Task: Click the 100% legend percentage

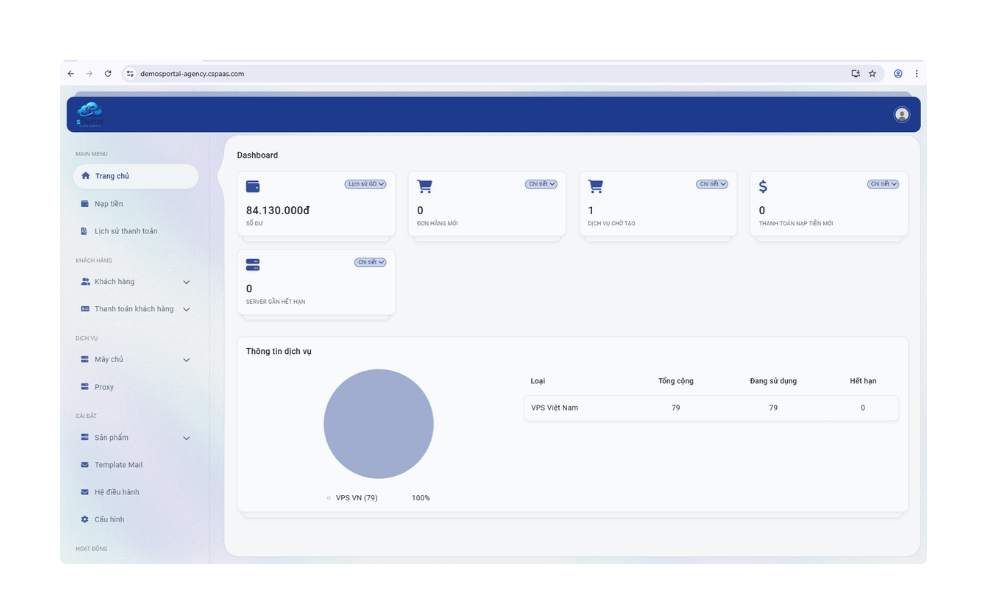Action: (420, 498)
